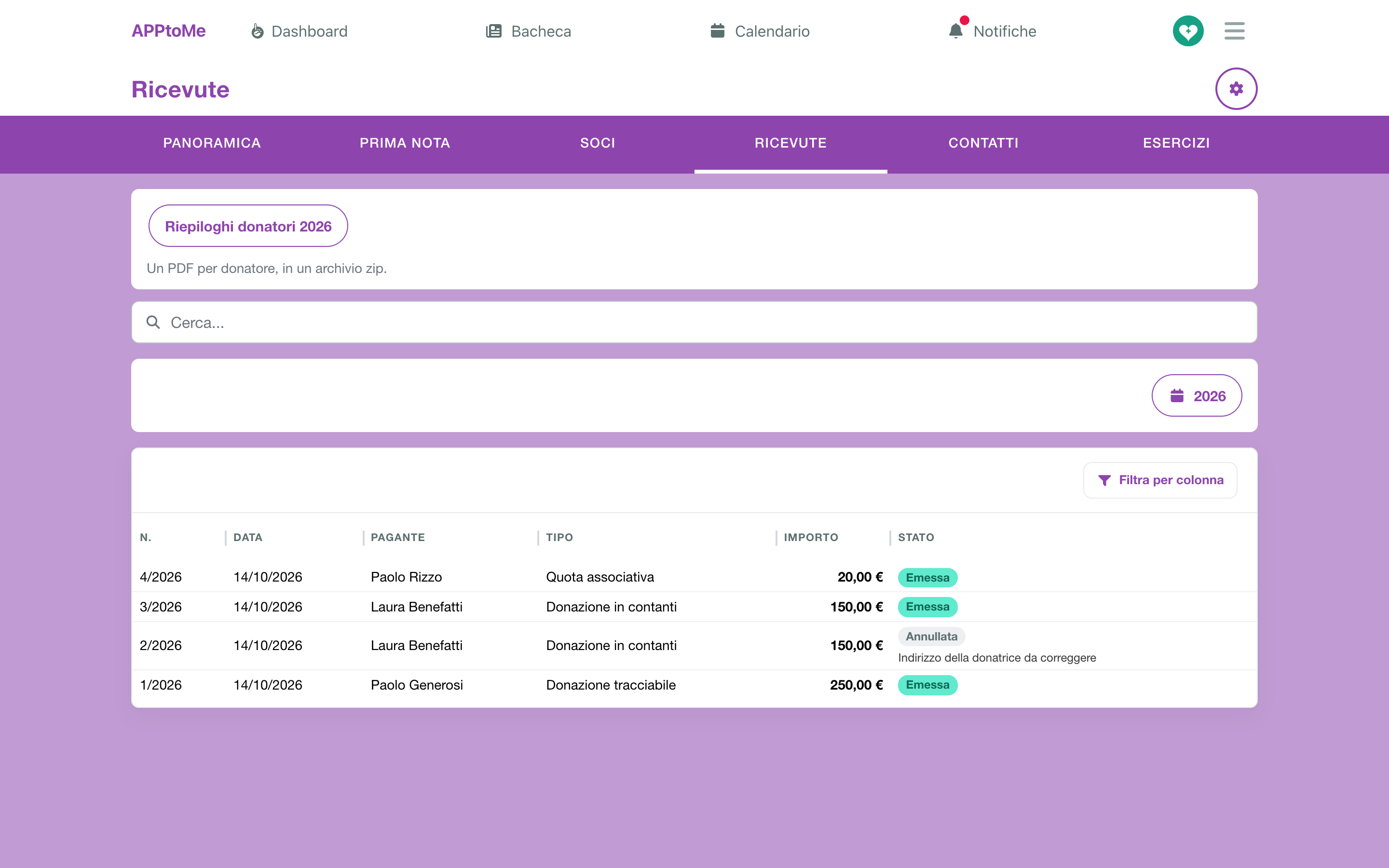Open receipt 3/2026 row
Image resolution: width=1389 pixels, height=868 pixels.
coord(694,607)
